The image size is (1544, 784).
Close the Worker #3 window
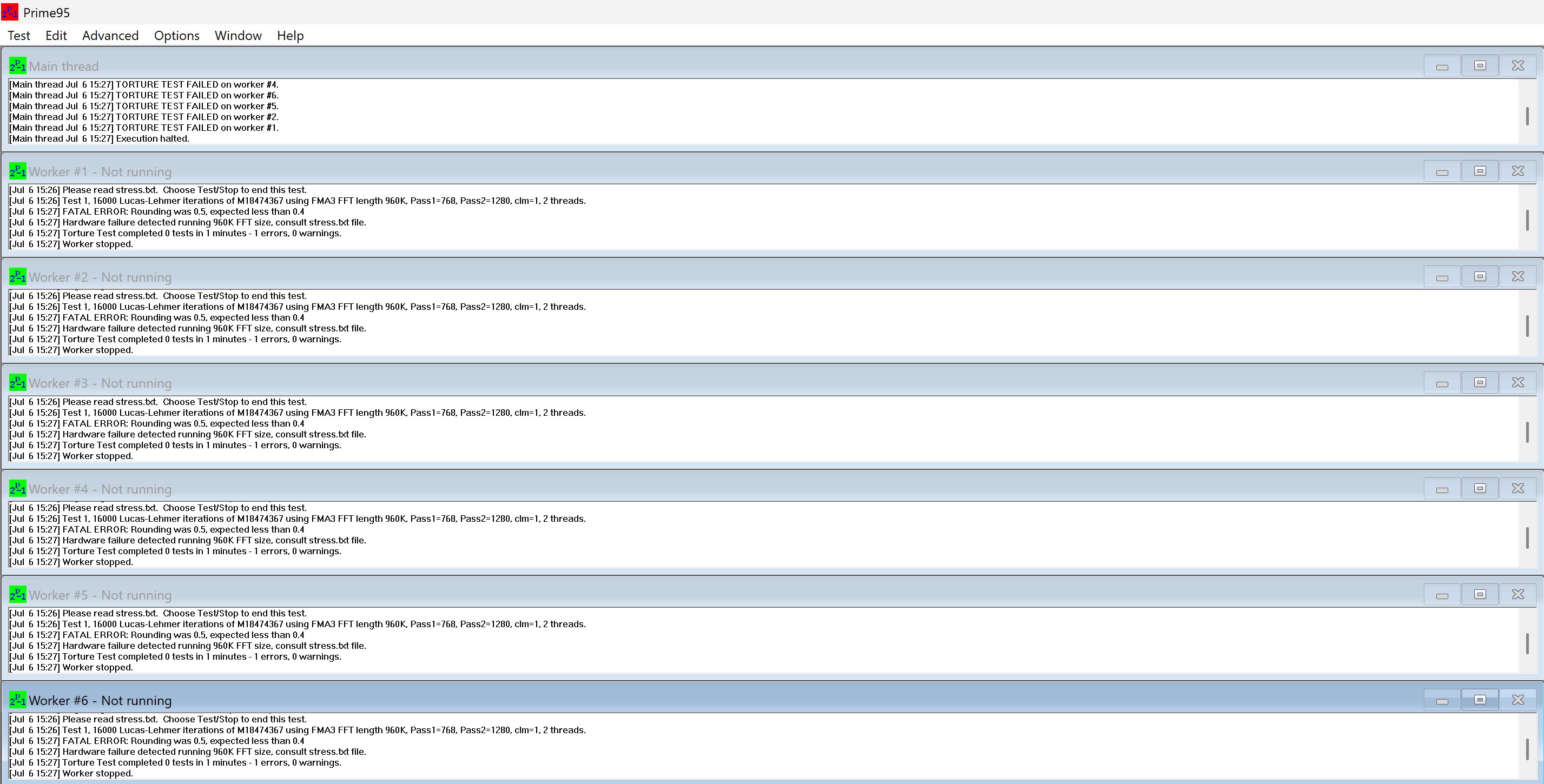[x=1517, y=383]
